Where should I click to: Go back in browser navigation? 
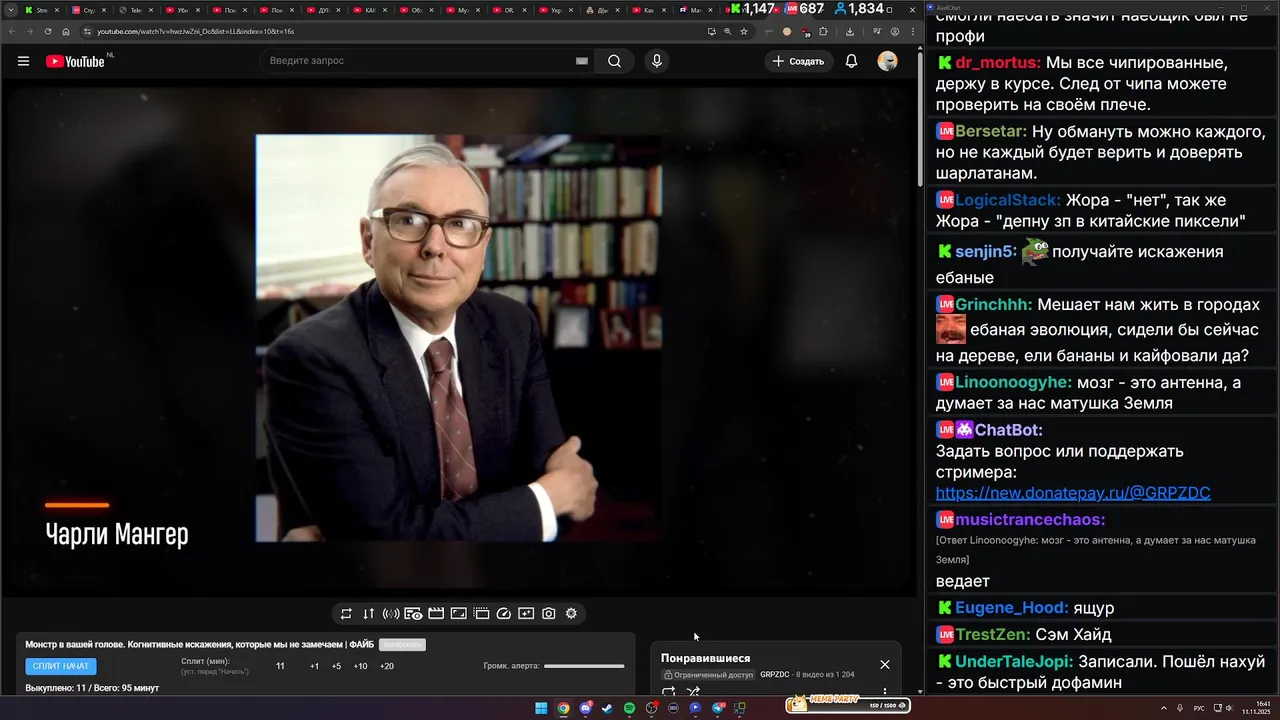point(13,31)
